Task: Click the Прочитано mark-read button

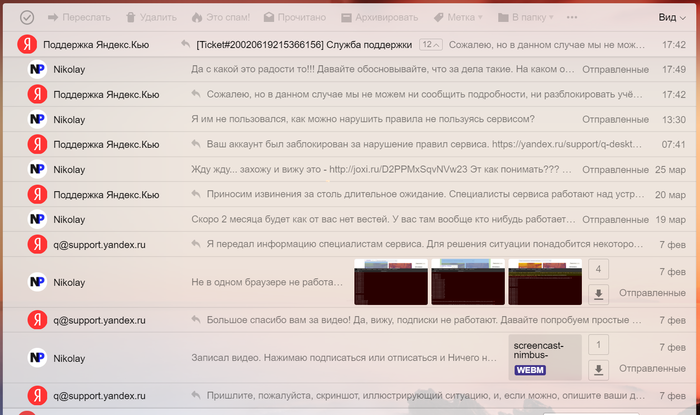Action: [x=295, y=17]
